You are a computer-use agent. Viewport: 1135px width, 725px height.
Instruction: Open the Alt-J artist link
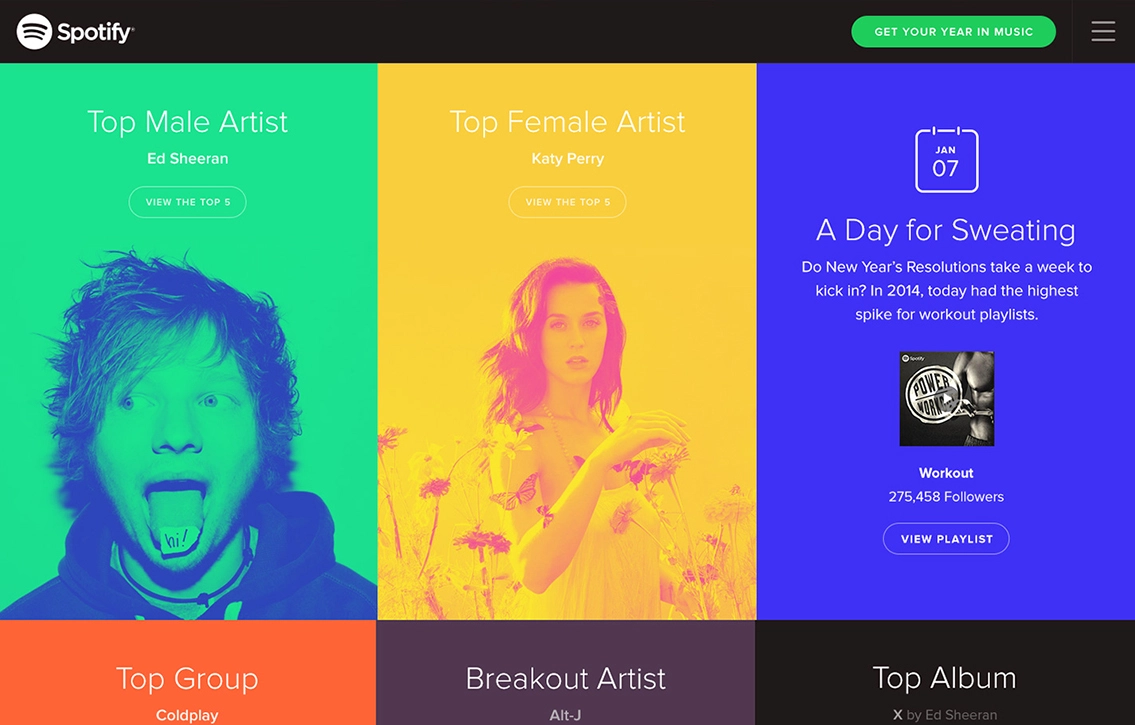click(565, 715)
